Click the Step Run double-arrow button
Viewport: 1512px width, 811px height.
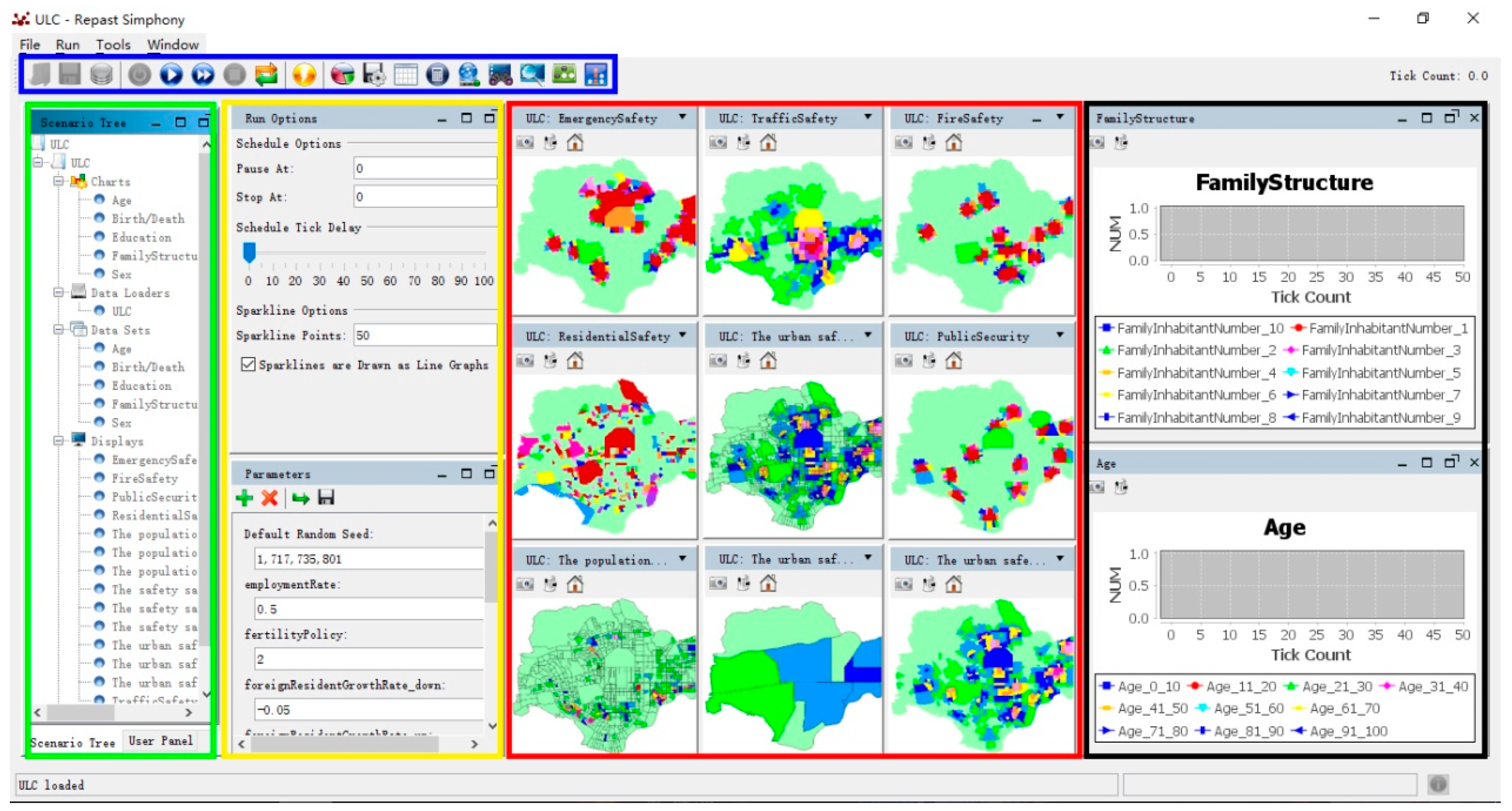tap(203, 75)
